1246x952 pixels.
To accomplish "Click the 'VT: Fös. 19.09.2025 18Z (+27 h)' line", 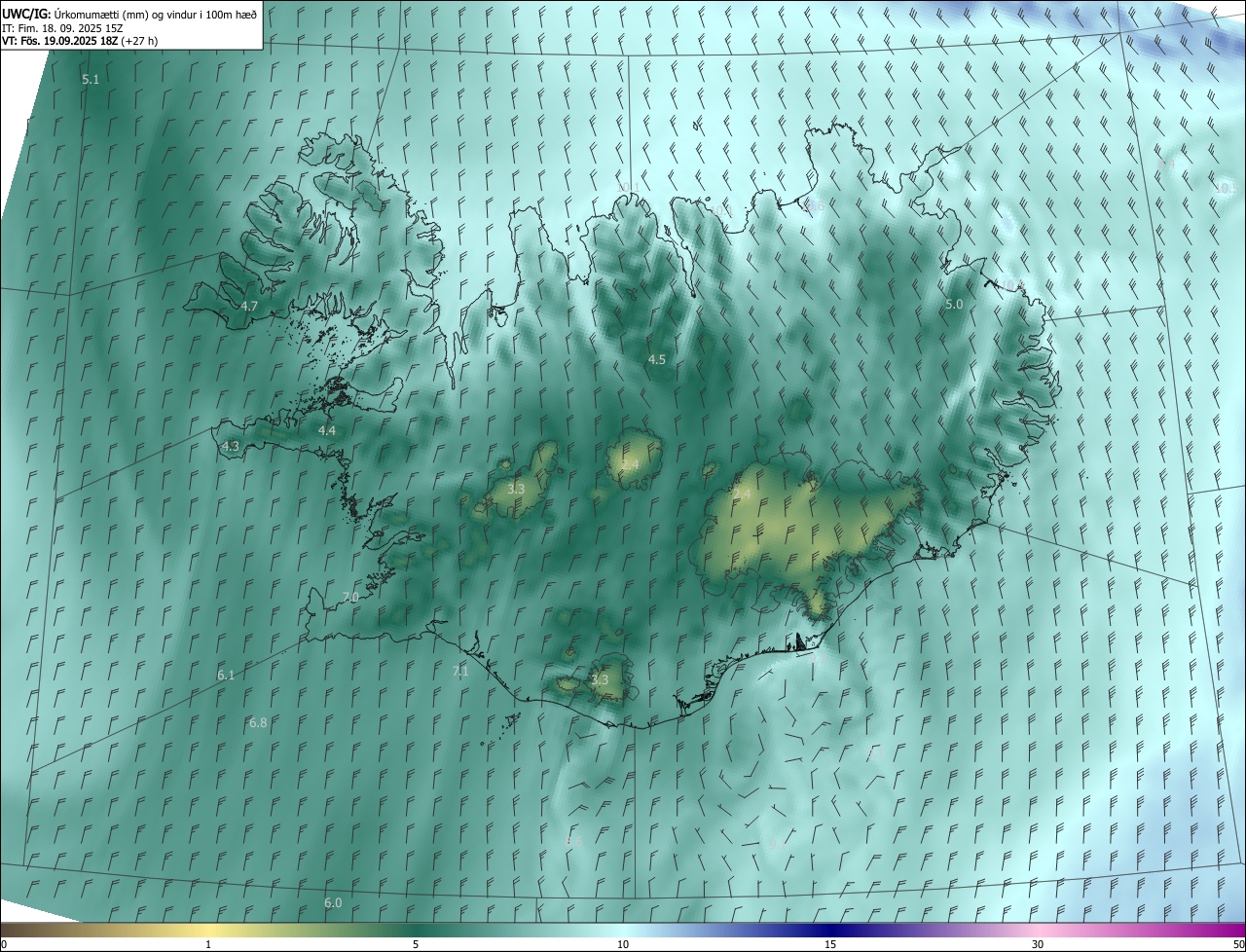I will click(x=80, y=41).
